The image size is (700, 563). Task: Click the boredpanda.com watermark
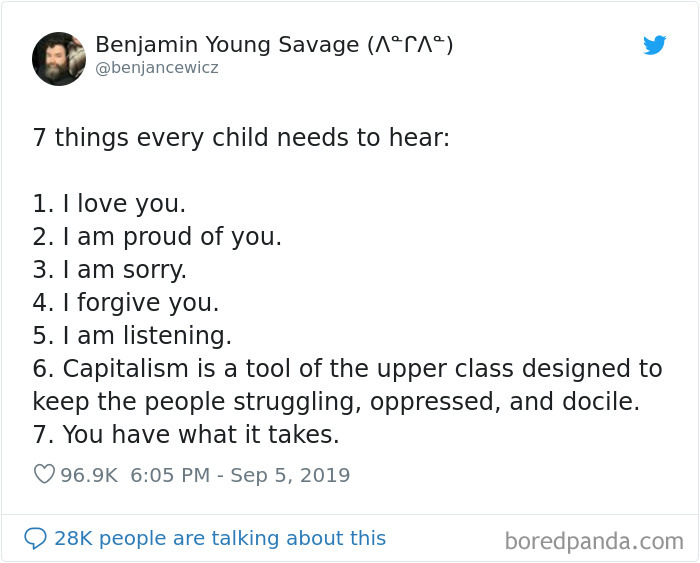[594, 541]
